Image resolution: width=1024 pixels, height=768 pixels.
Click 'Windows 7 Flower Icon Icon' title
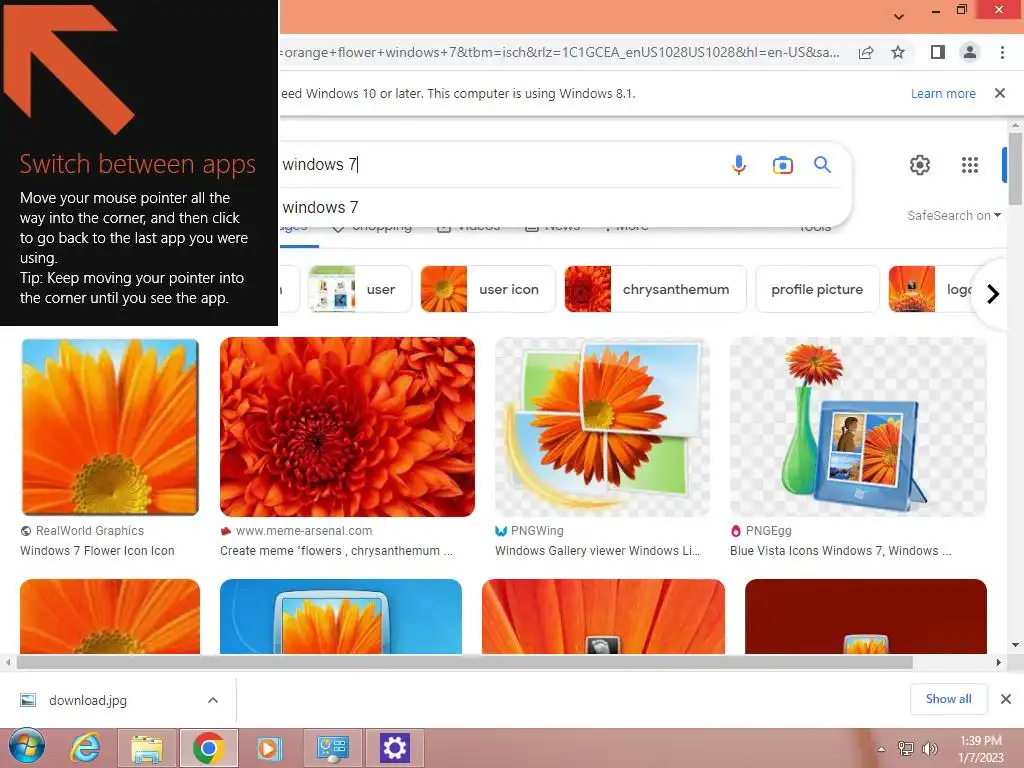(97, 551)
